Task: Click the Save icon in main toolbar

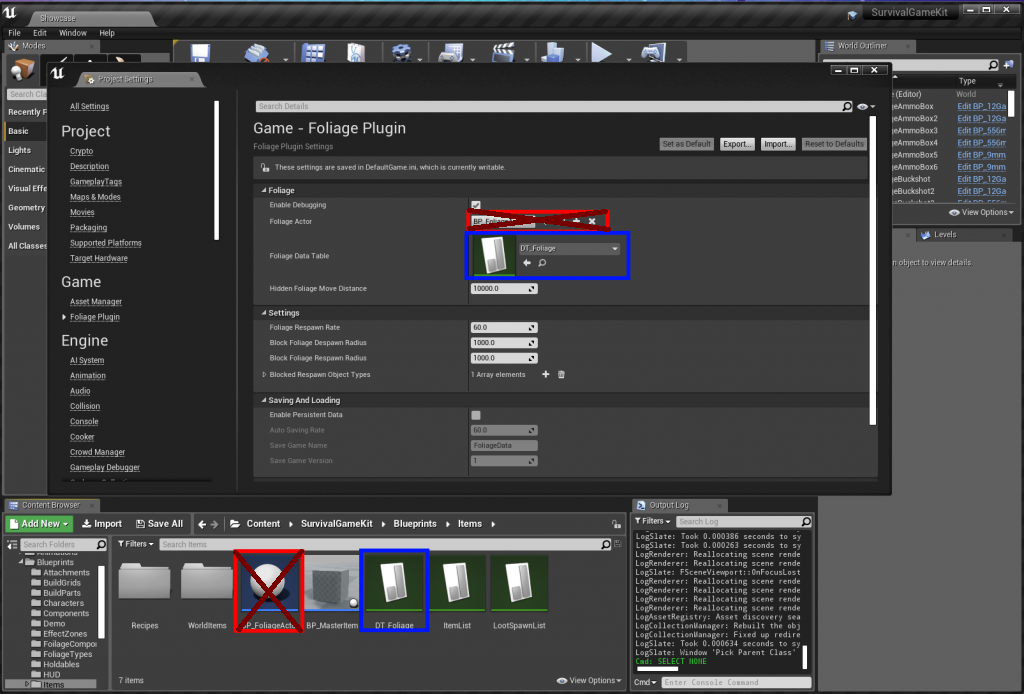Action: (x=200, y=53)
